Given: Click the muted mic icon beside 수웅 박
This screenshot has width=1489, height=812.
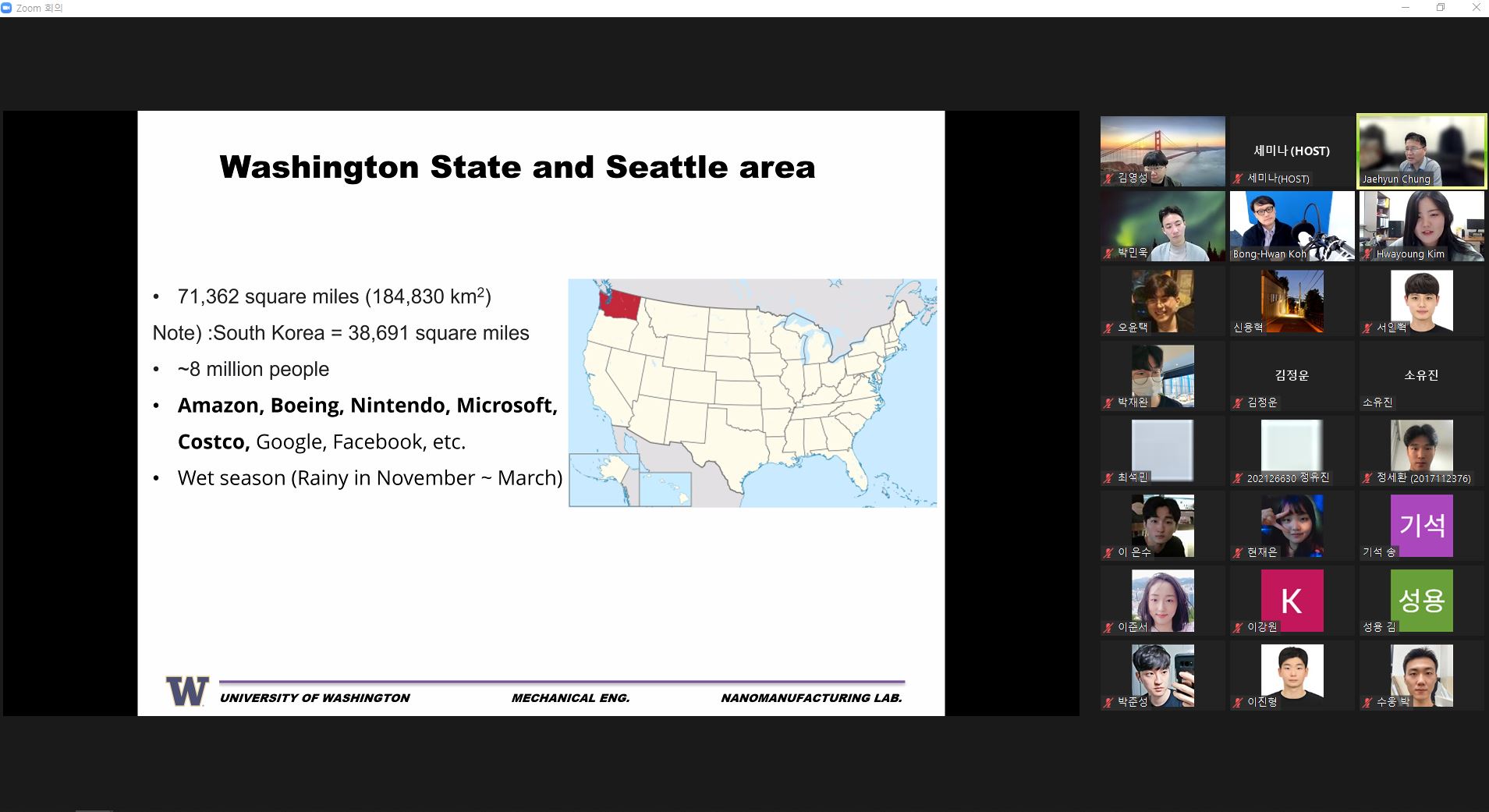Looking at the screenshot, I should pyautogui.click(x=1367, y=703).
